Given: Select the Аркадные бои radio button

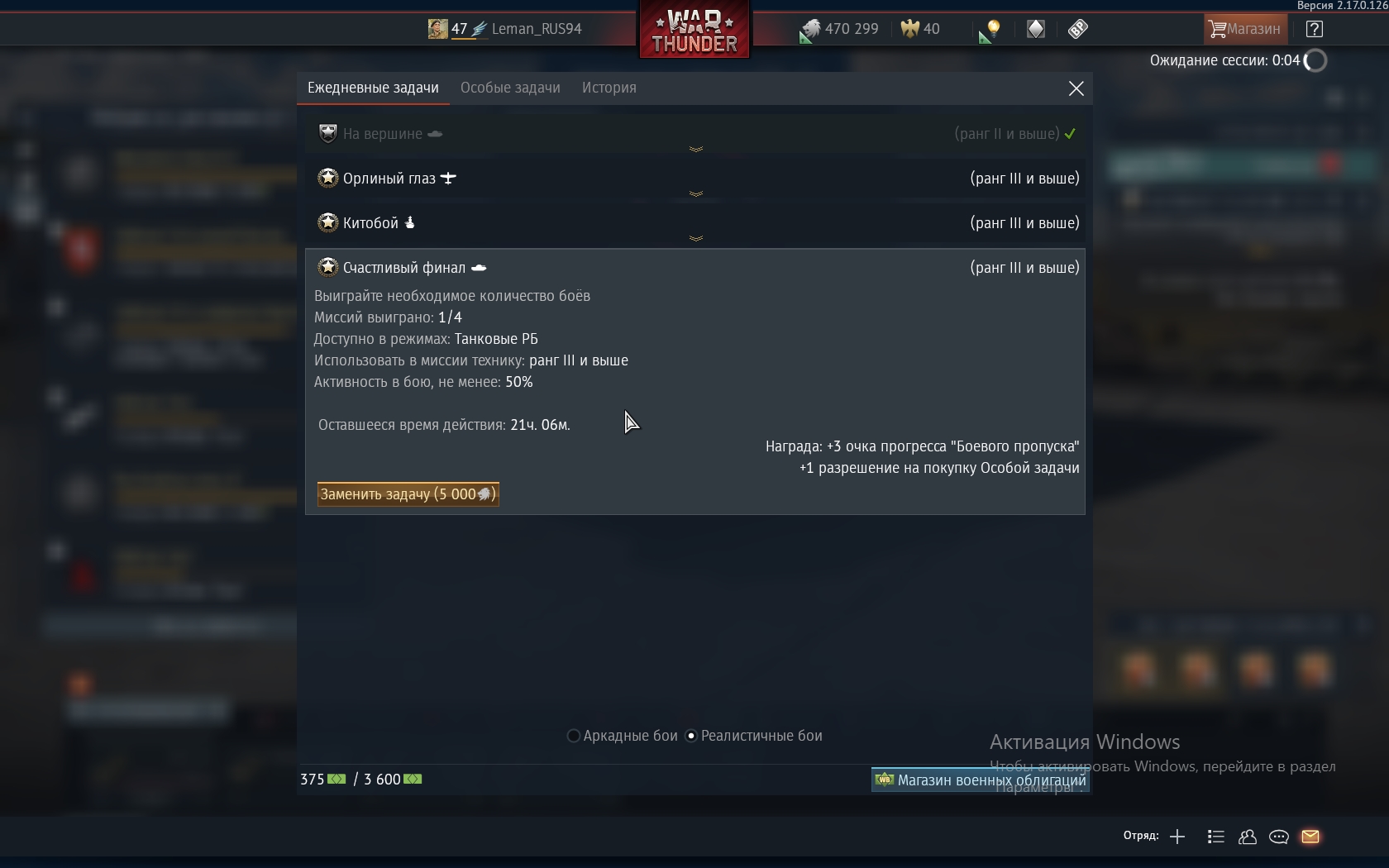Looking at the screenshot, I should pos(573,736).
